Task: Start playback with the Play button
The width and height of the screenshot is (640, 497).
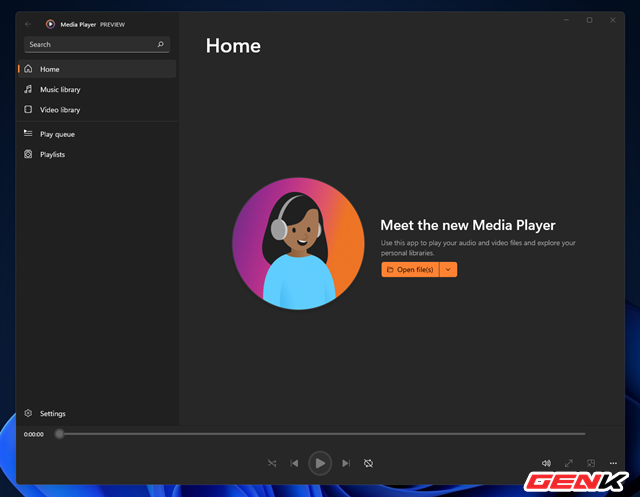Action: [320, 463]
